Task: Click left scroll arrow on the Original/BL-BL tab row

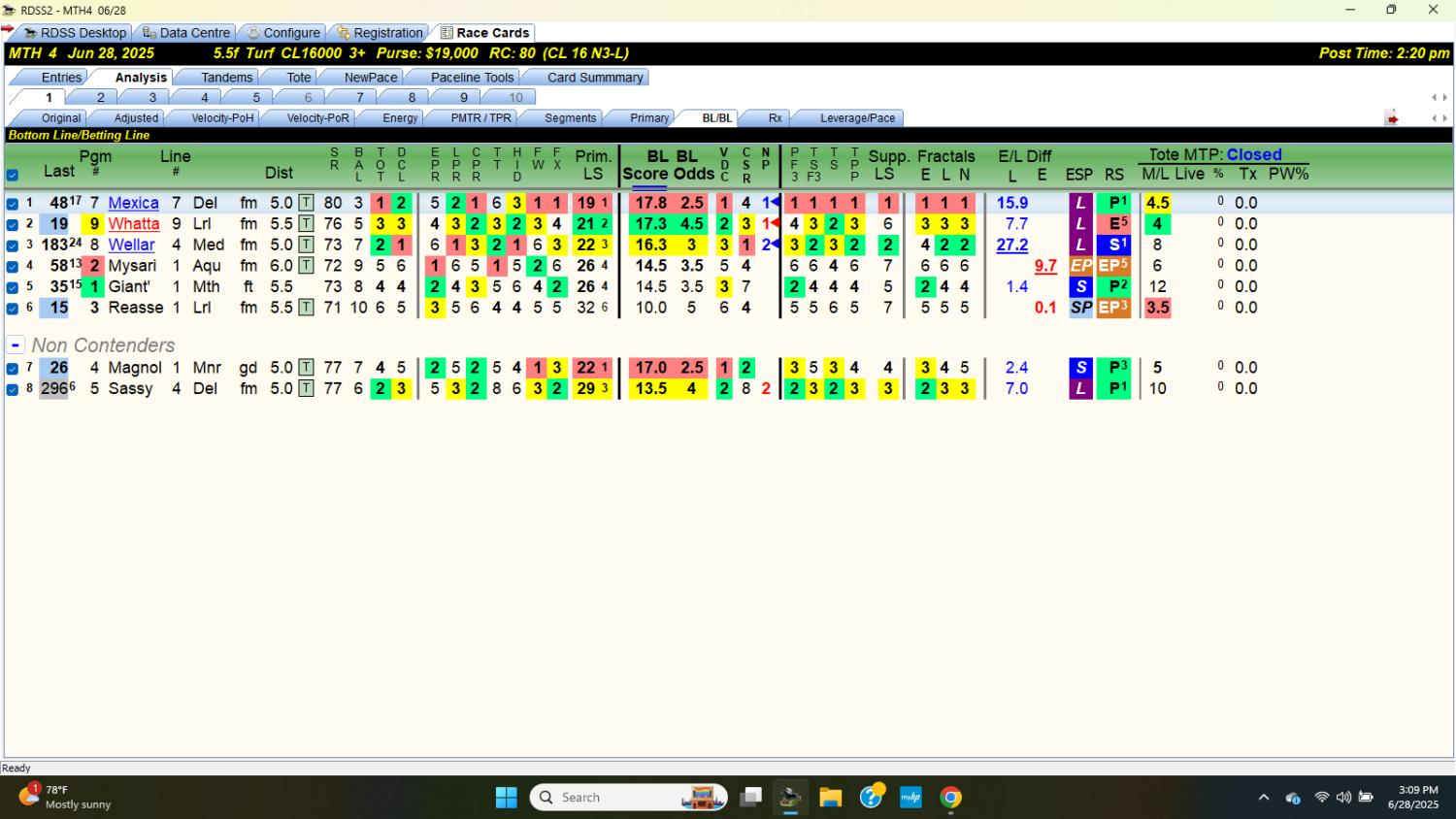Action: click(1434, 118)
